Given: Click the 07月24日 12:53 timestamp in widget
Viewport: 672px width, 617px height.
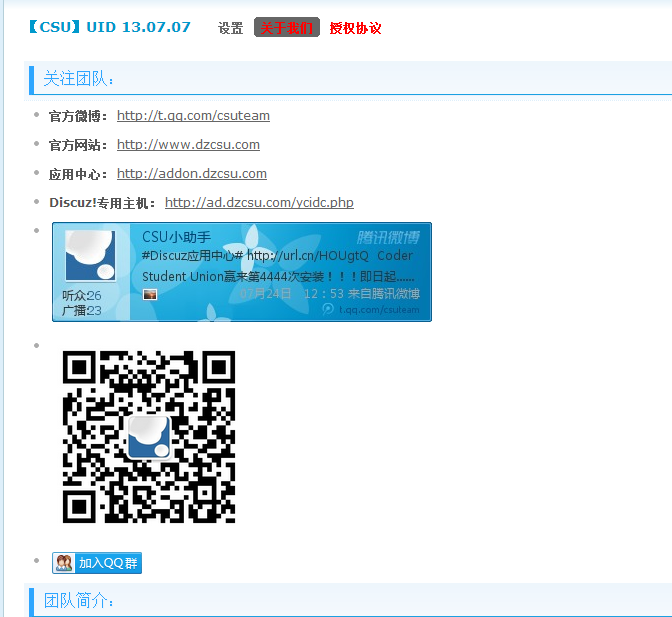Looking at the screenshot, I should point(292,294).
